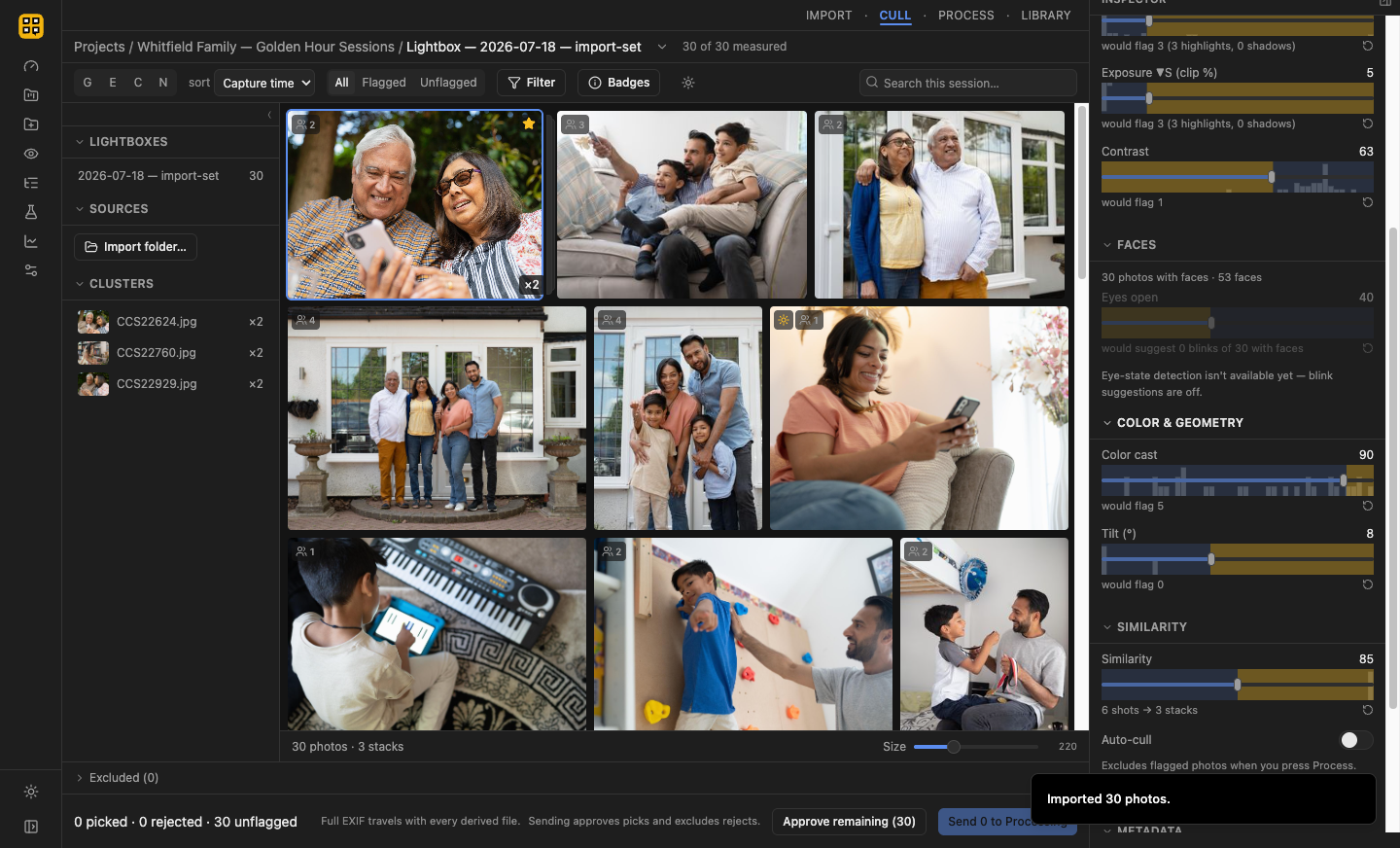Switch to the CULL tab
This screenshot has height=848, width=1400.
tap(895, 16)
